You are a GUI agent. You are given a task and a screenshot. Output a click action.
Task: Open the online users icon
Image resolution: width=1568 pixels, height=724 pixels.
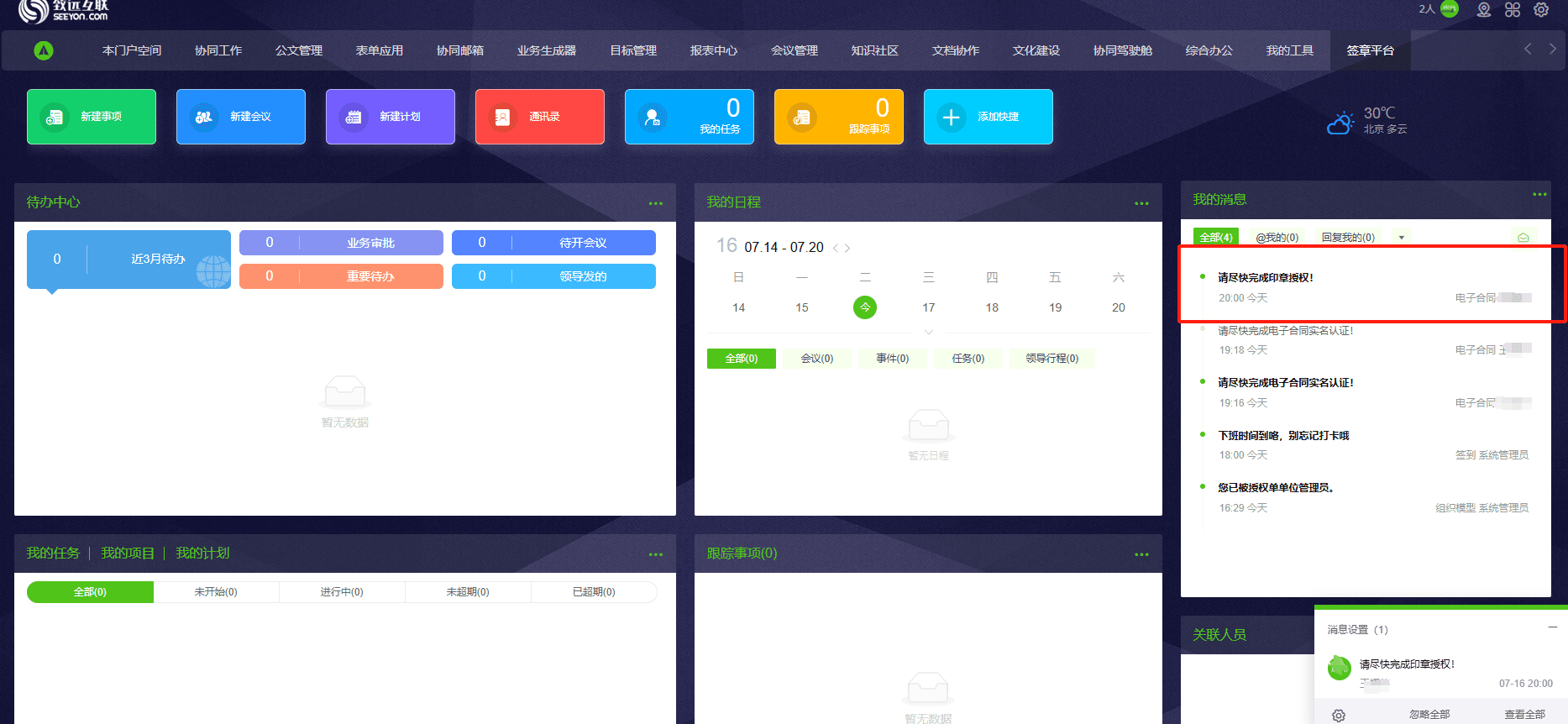1449,9
